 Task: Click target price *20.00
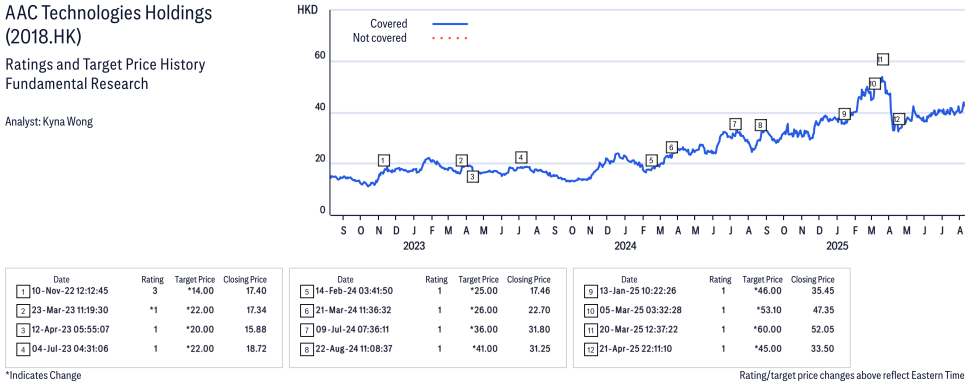pos(201,329)
